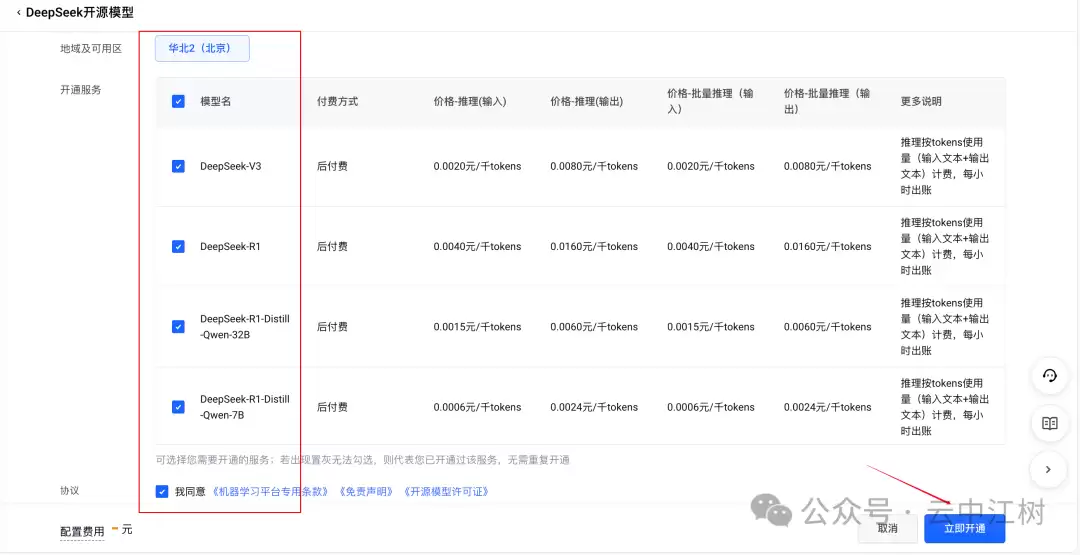This screenshot has height=555, width=1080.
Task: Click DeepSeek-R1 output price 0.0160元/千tokens
Action: [x=594, y=247]
